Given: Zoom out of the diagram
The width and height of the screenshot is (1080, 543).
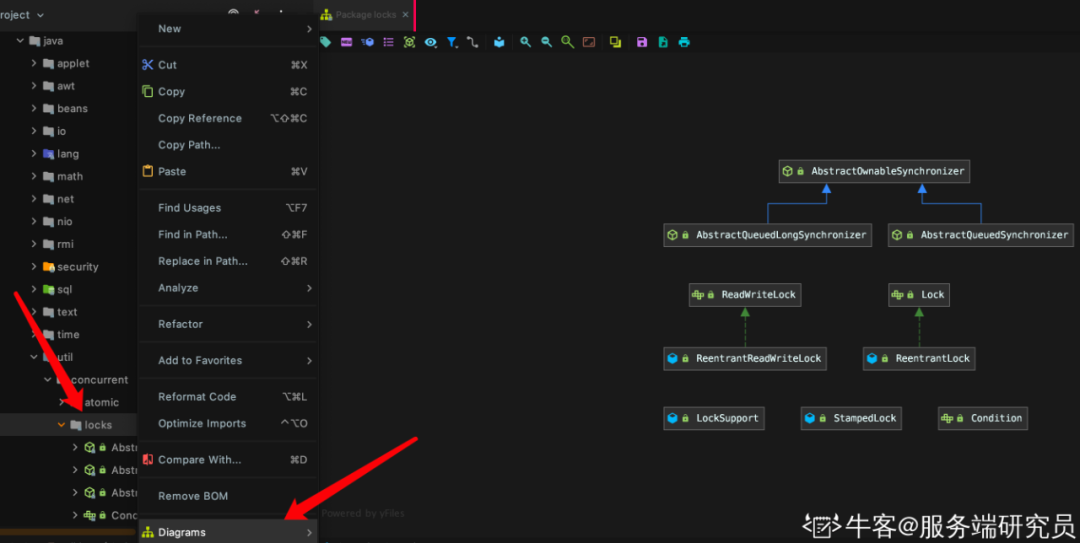Looking at the screenshot, I should (546, 42).
